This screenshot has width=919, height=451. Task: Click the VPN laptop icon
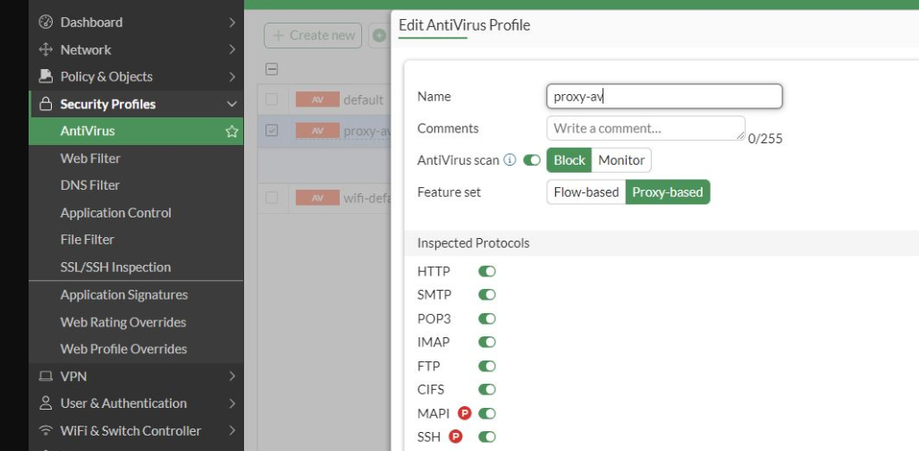pos(45,376)
